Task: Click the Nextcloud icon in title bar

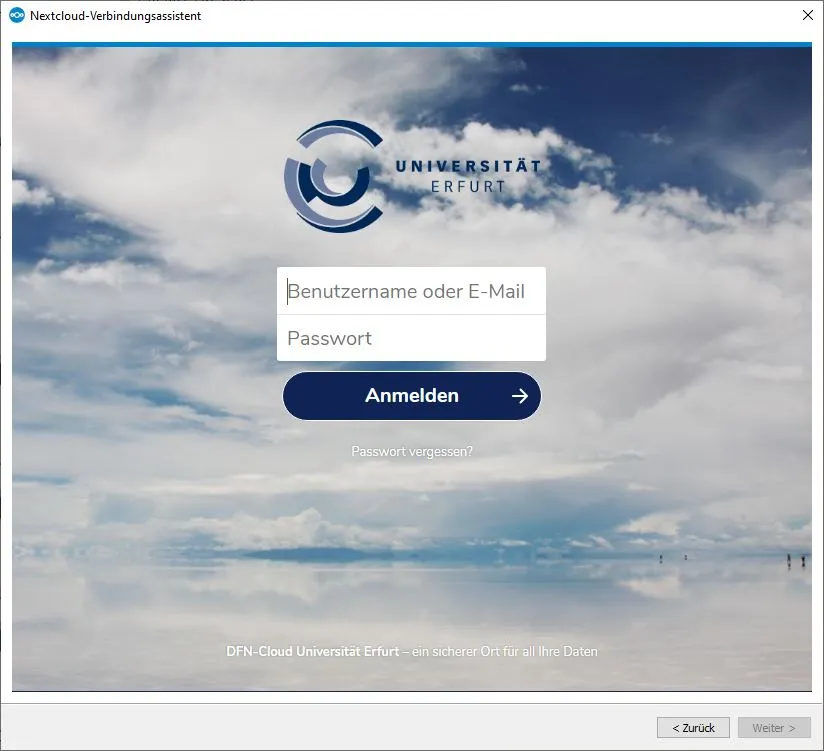Action: click(16, 15)
